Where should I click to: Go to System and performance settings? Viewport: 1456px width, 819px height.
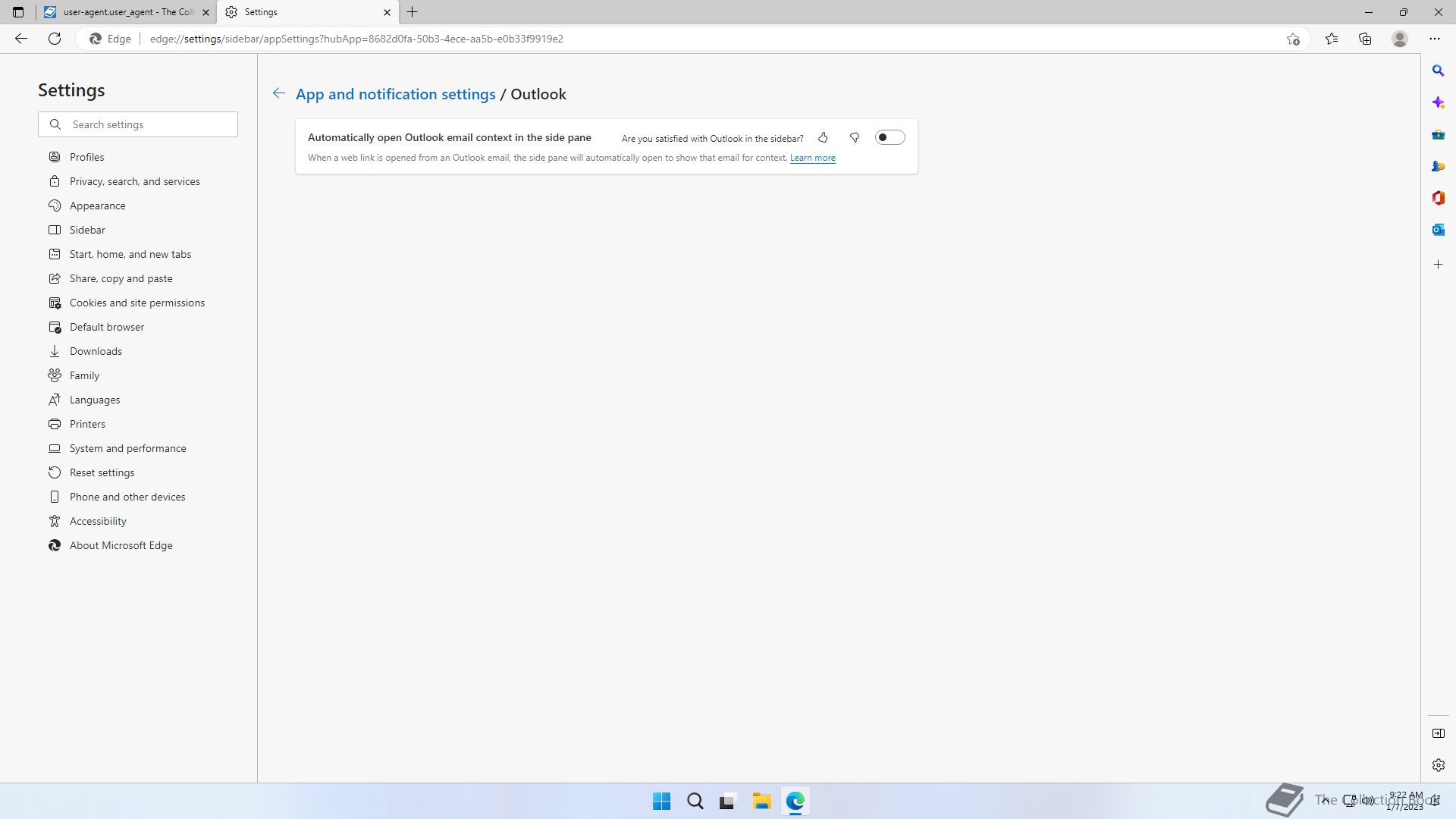[127, 448]
